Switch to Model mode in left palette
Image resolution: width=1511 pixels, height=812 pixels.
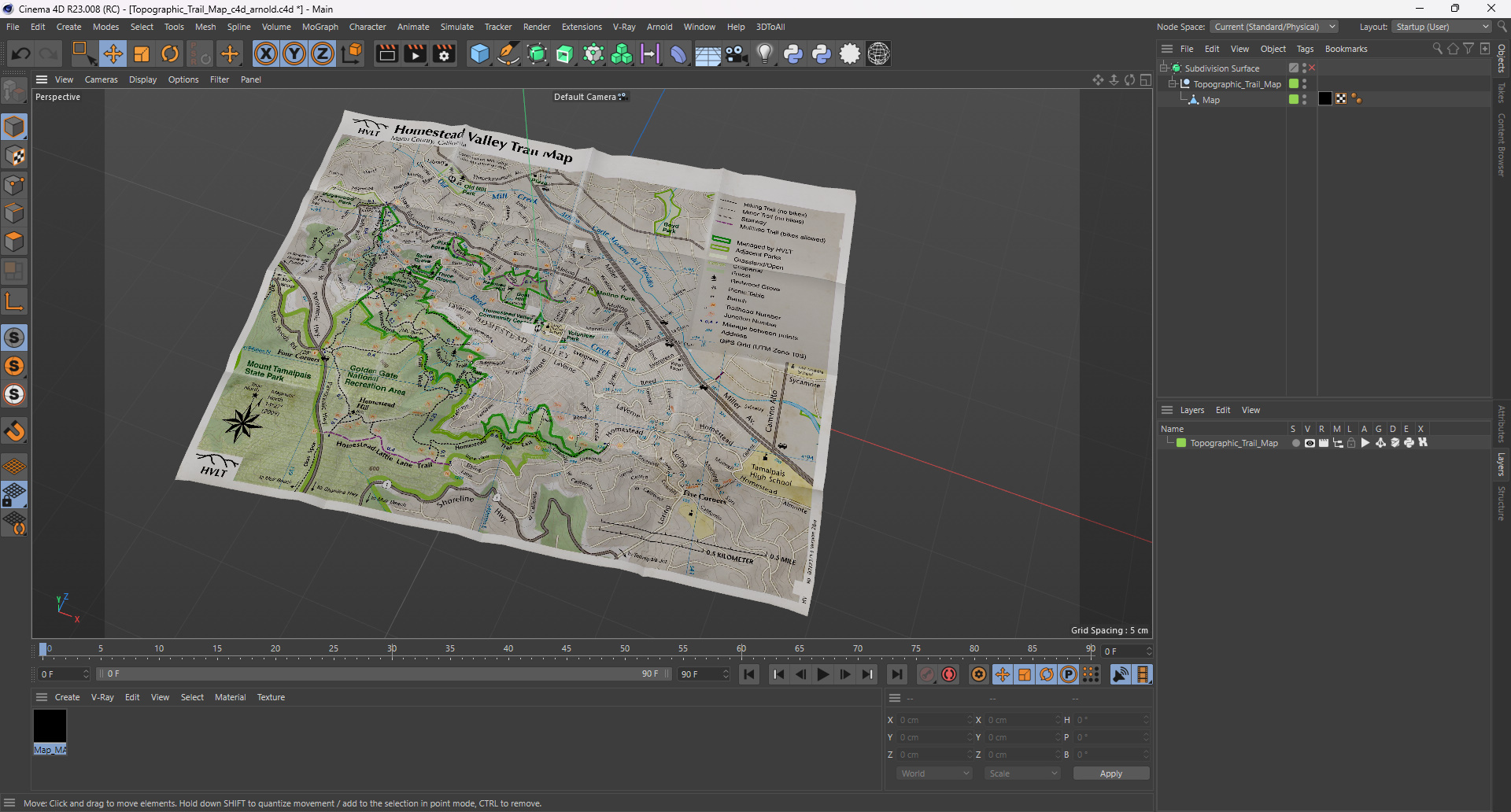click(x=14, y=127)
